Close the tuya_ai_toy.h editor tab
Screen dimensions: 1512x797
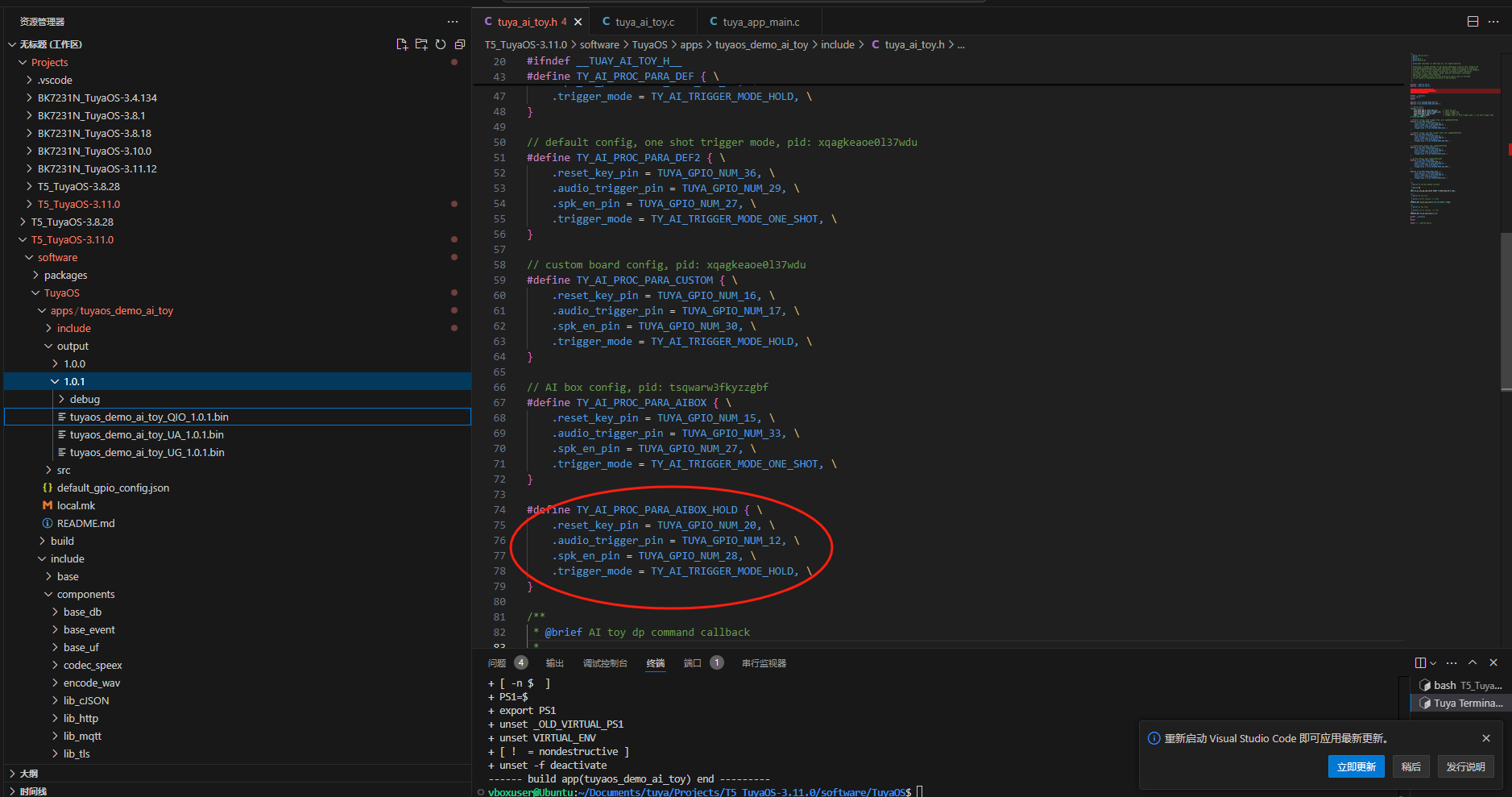[x=578, y=22]
